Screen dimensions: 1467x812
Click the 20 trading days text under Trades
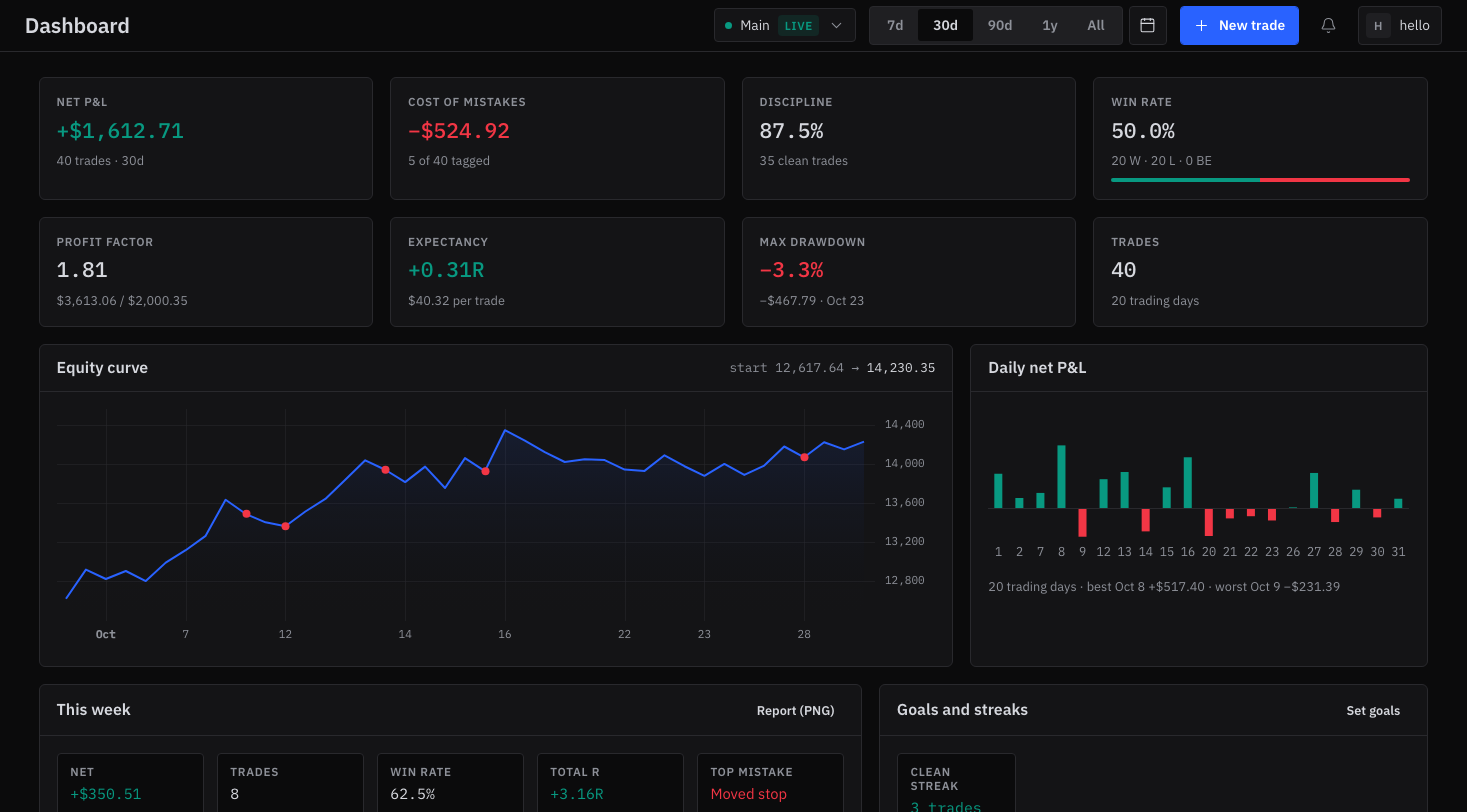pyautogui.click(x=1155, y=301)
